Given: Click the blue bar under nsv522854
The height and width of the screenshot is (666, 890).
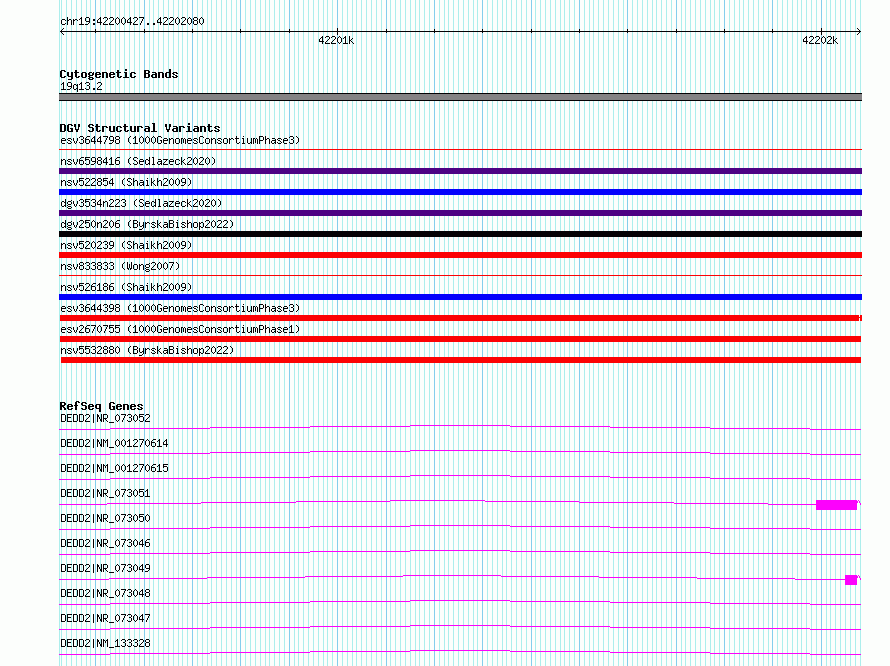Looking at the screenshot, I should click(x=460, y=192).
